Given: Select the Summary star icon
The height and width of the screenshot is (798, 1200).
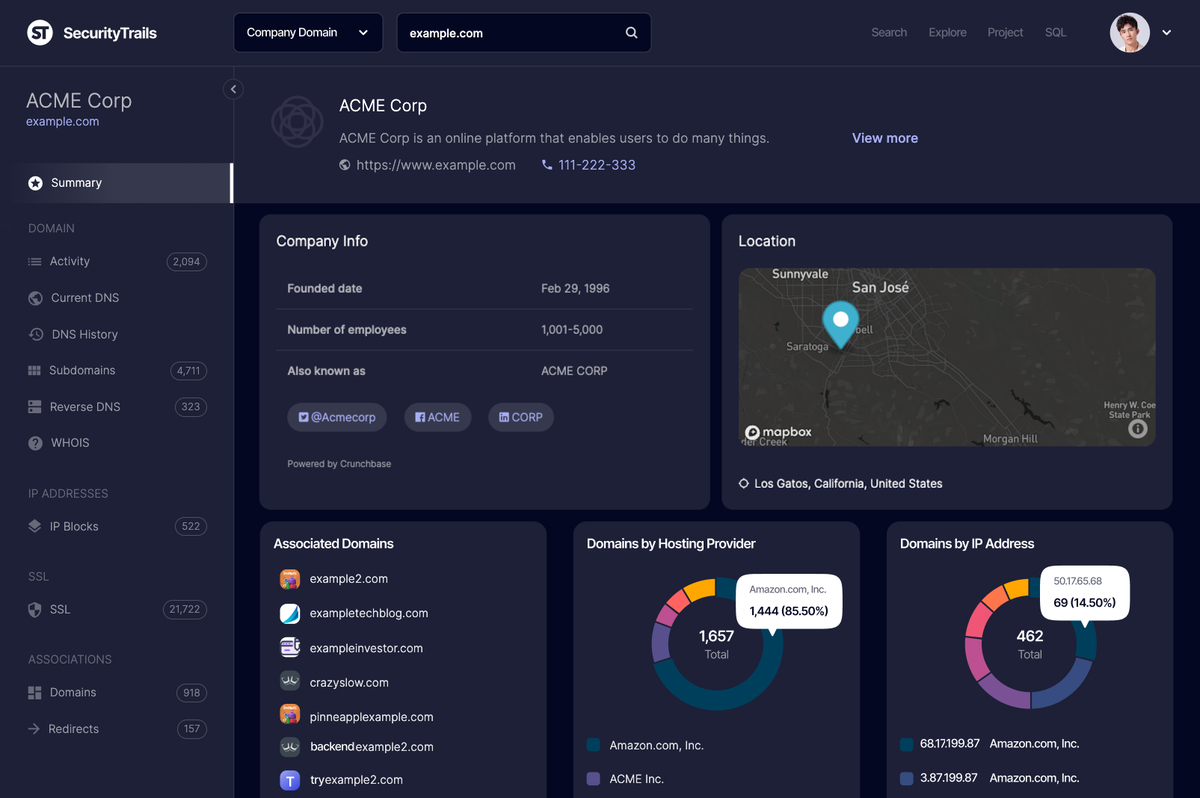Looking at the screenshot, I should coord(35,183).
